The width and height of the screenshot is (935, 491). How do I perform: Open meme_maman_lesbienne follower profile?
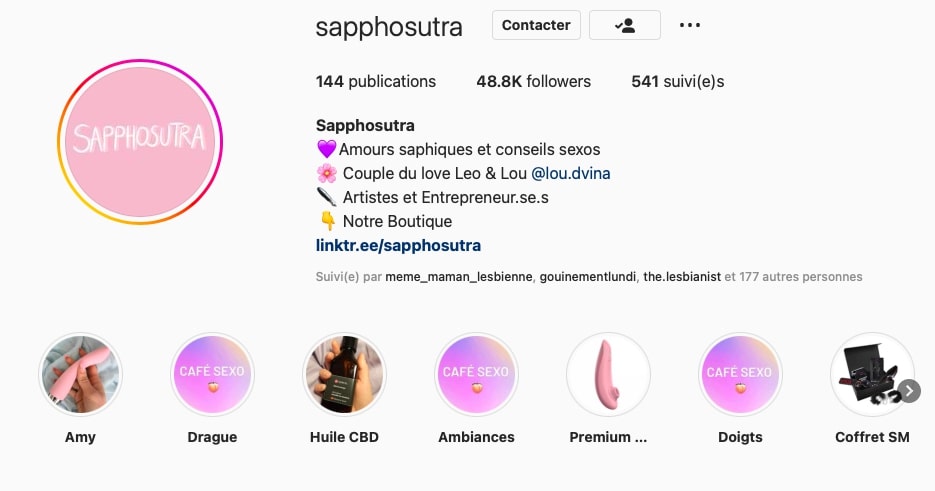click(x=459, y=277)
